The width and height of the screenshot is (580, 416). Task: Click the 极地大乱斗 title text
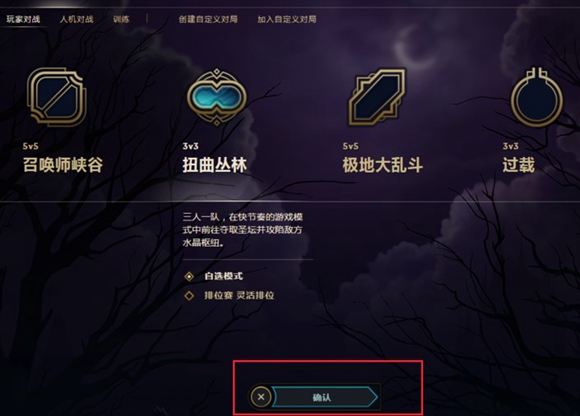382,165
